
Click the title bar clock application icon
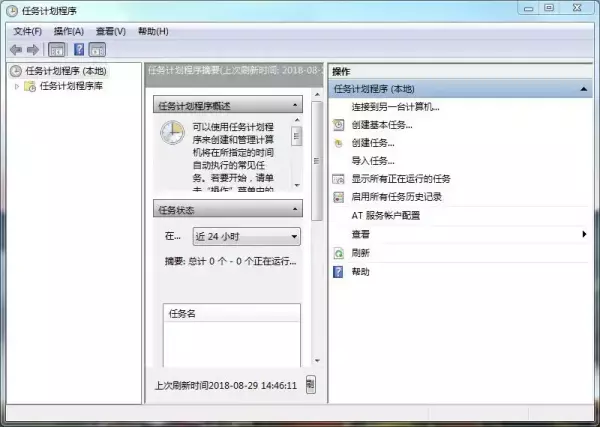click(x=12, y=11)
